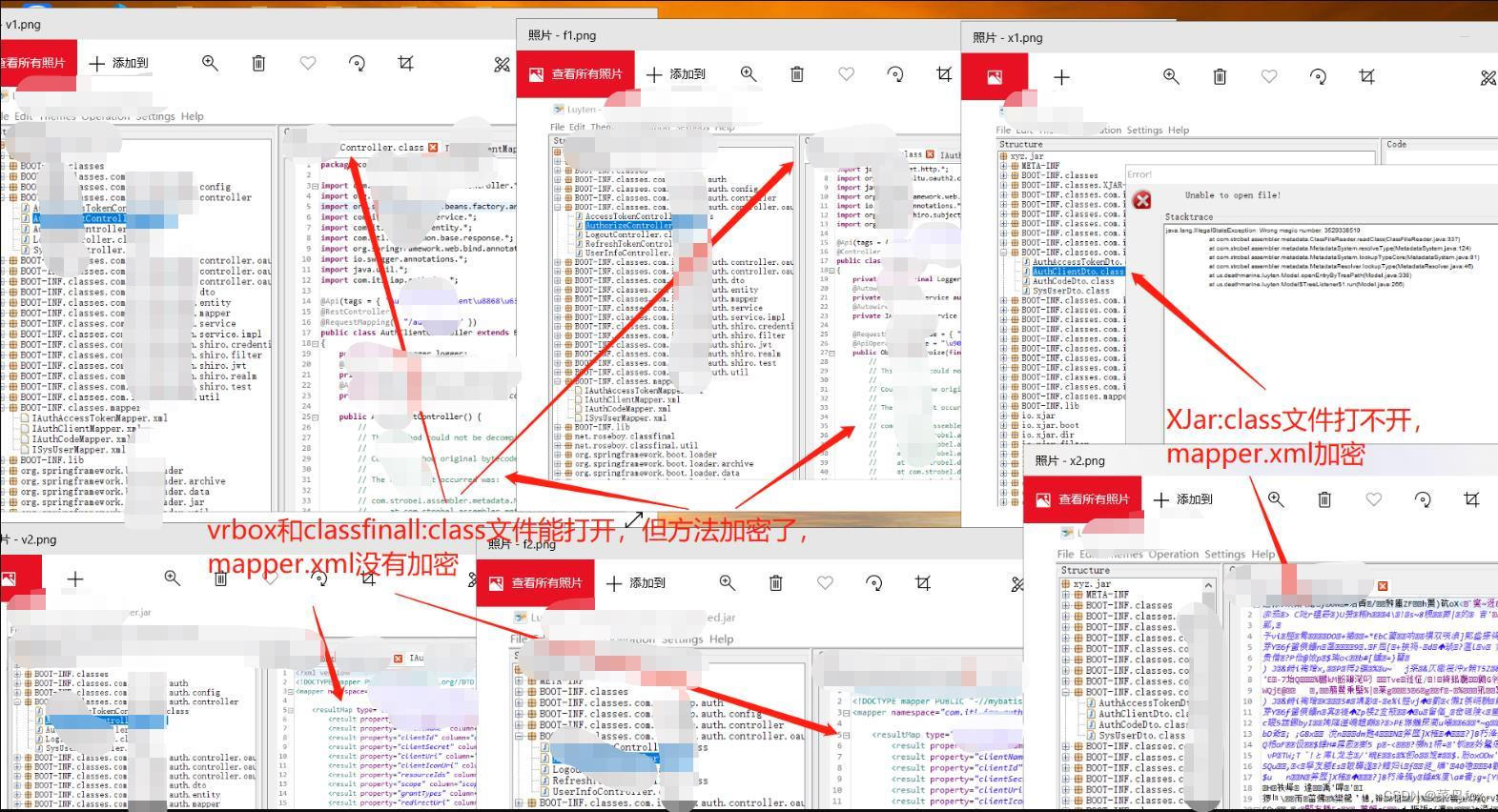Delete the photo in v1.png window
The height and width of the screenshot is (812, 1498).
tap(258, 63)
